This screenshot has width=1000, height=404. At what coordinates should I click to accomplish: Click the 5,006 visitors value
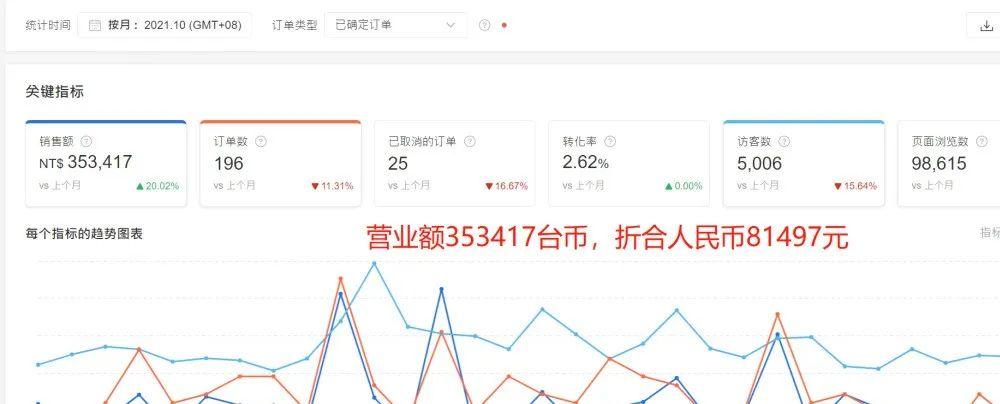[760, 163]
